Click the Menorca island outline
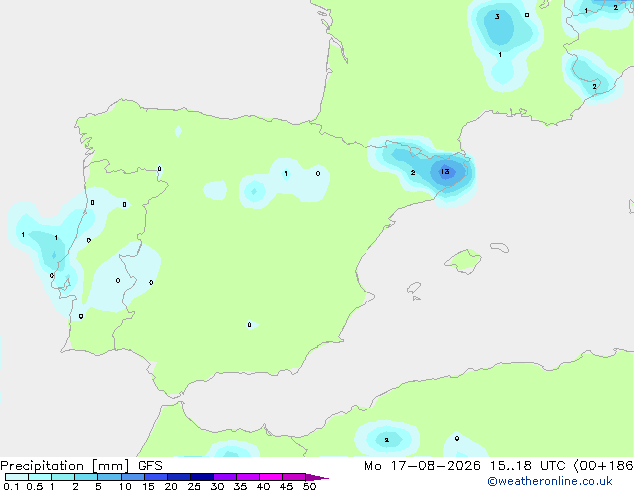Screen dimensions: 634x490 pyautogui.click(x=500, y=247)
